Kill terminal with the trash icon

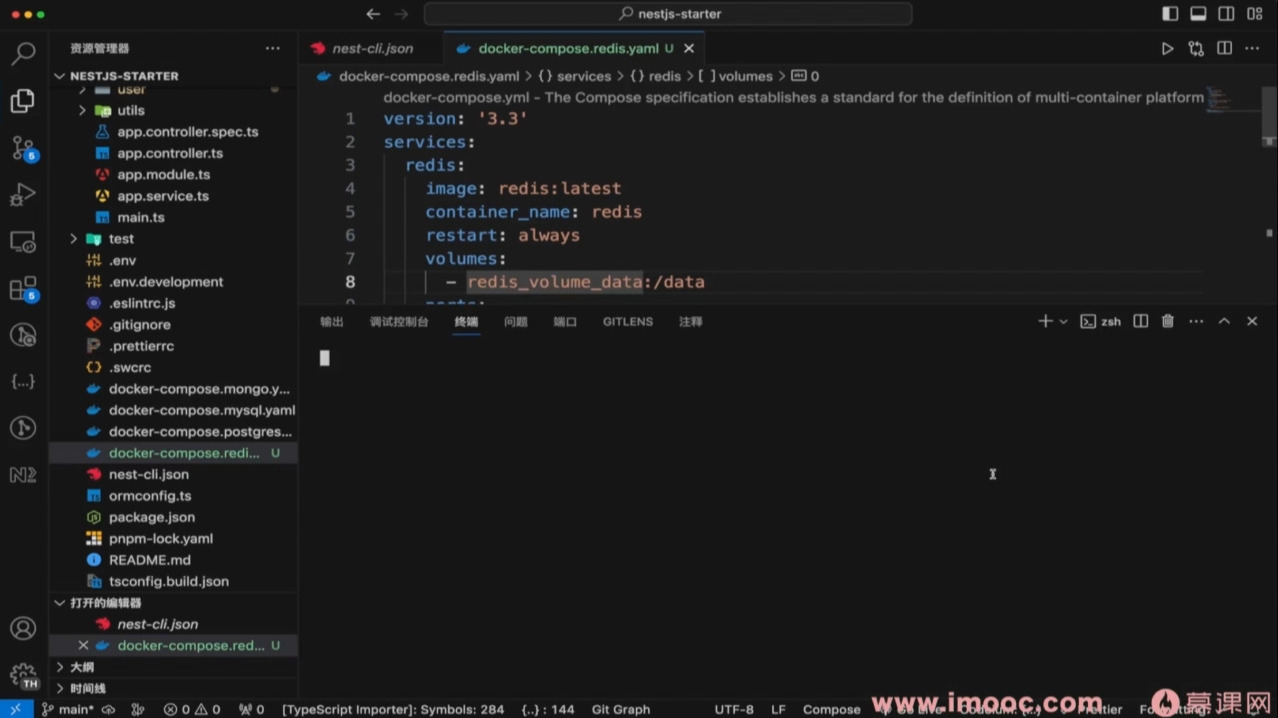tap(1168, 321)
